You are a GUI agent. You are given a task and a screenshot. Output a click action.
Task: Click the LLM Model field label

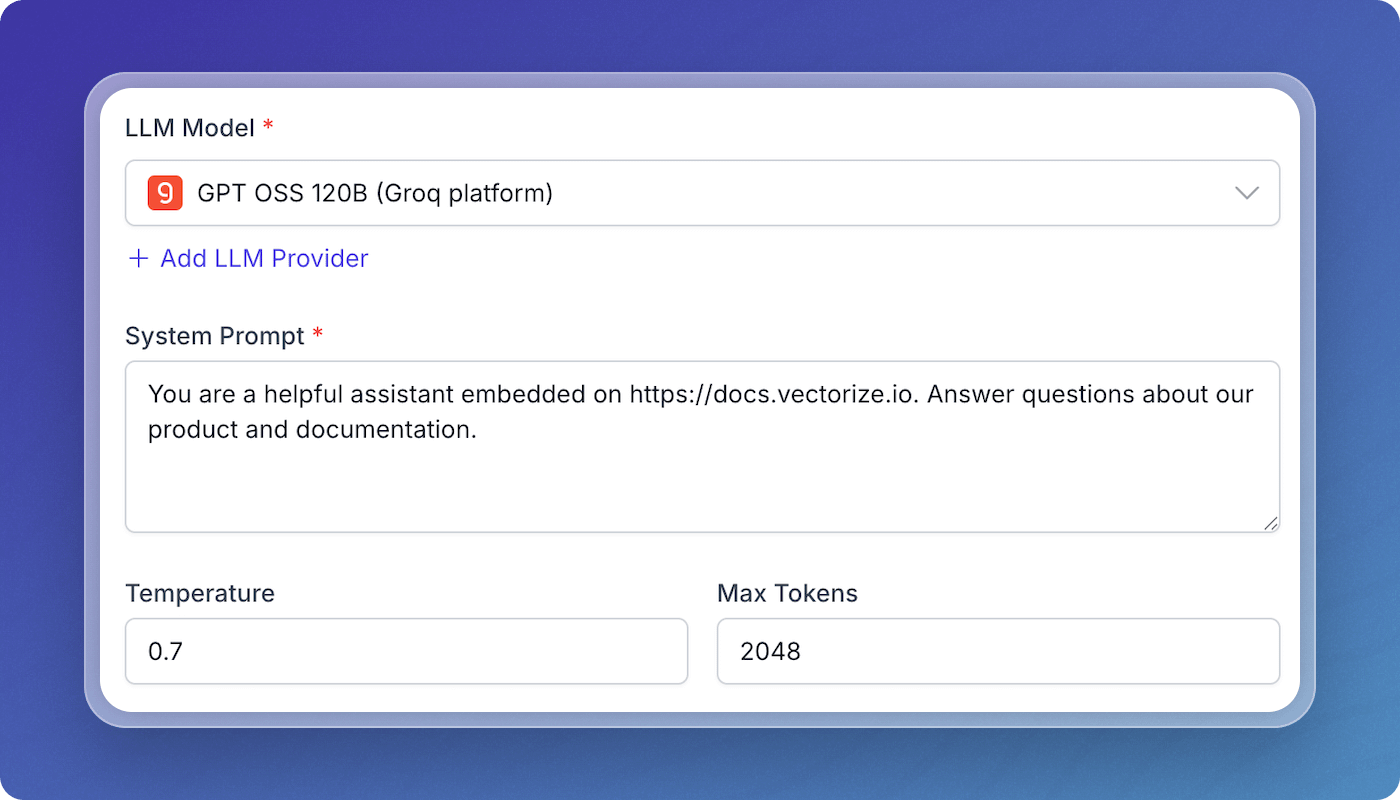(x=190, y=128)
